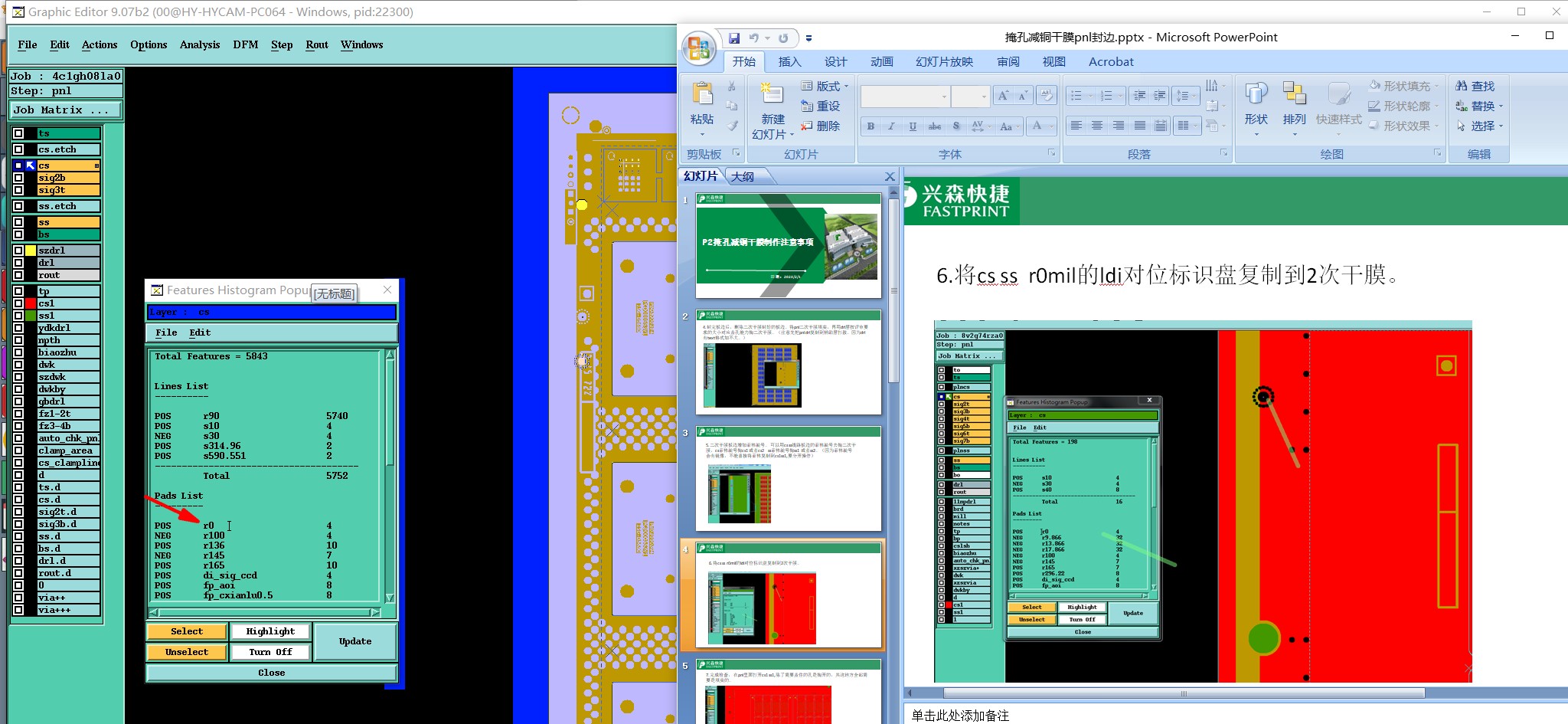Create a new slide (新建幻灯片) icon
The height and width of the screenshot is (724, 1568).
[x=773, y=93]
